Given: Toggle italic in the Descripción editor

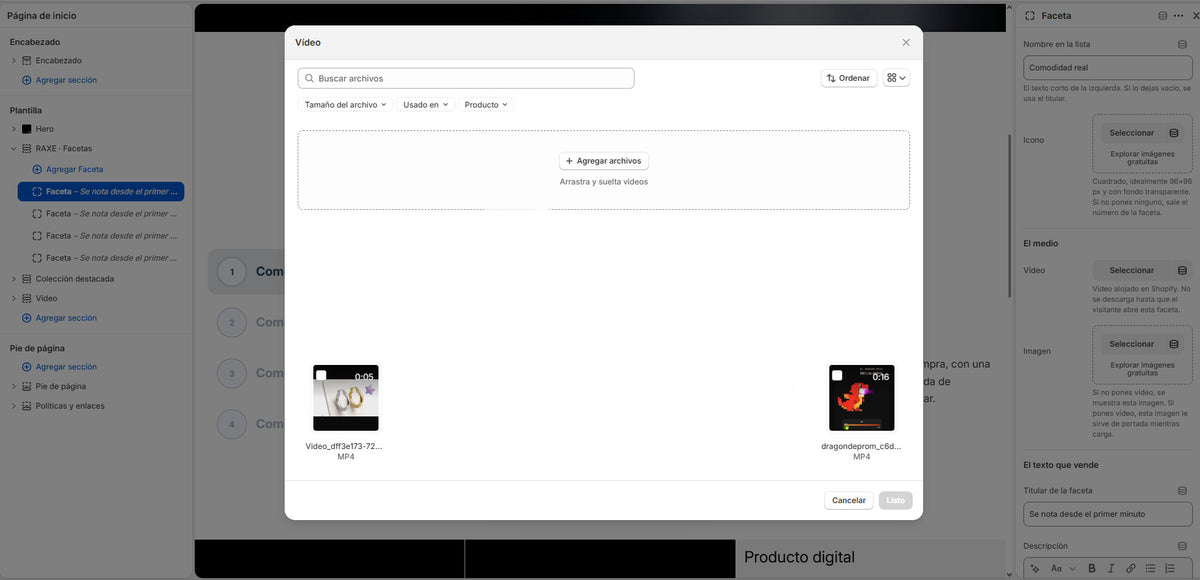Looking at the screenshot, I should tap(1111, 568).
